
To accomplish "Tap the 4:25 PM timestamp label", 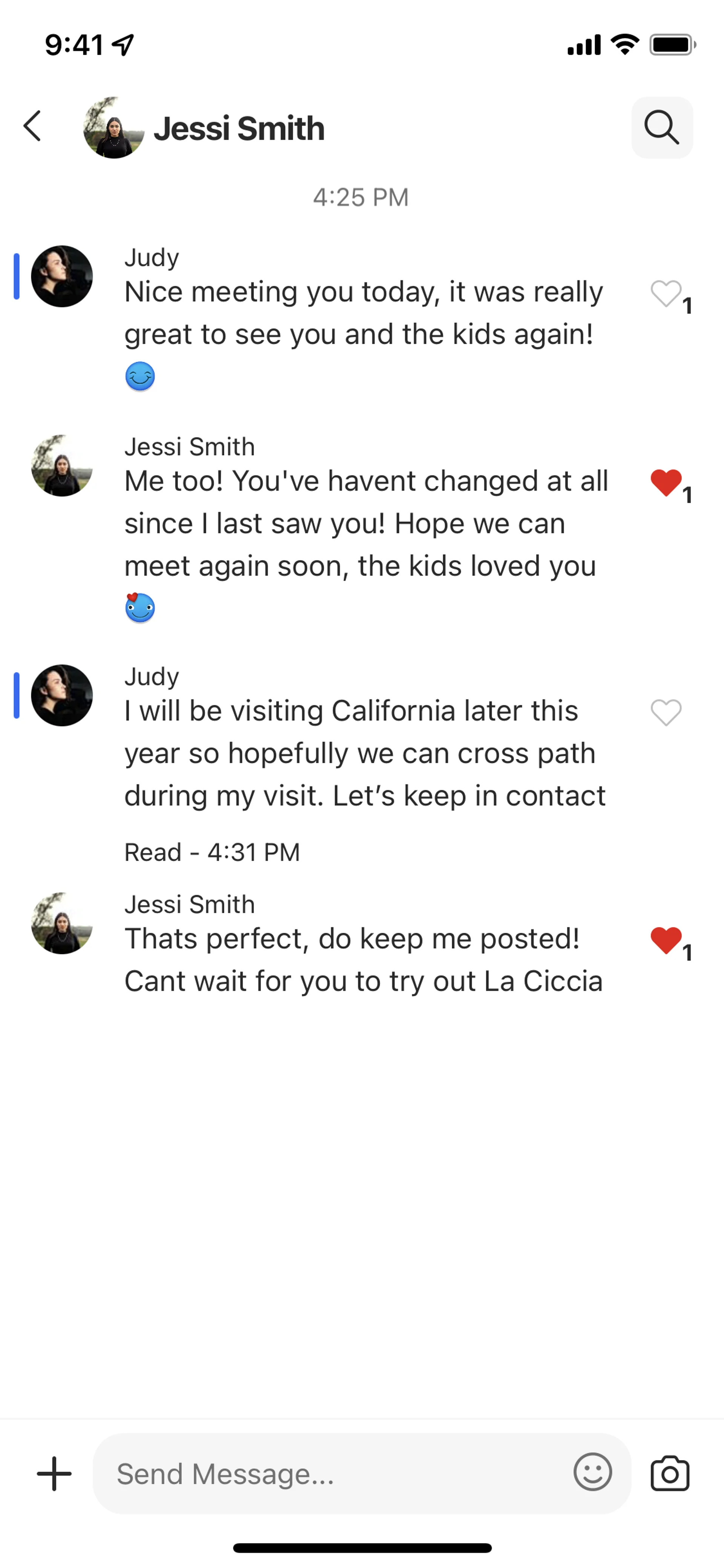I will coord(361,197).
